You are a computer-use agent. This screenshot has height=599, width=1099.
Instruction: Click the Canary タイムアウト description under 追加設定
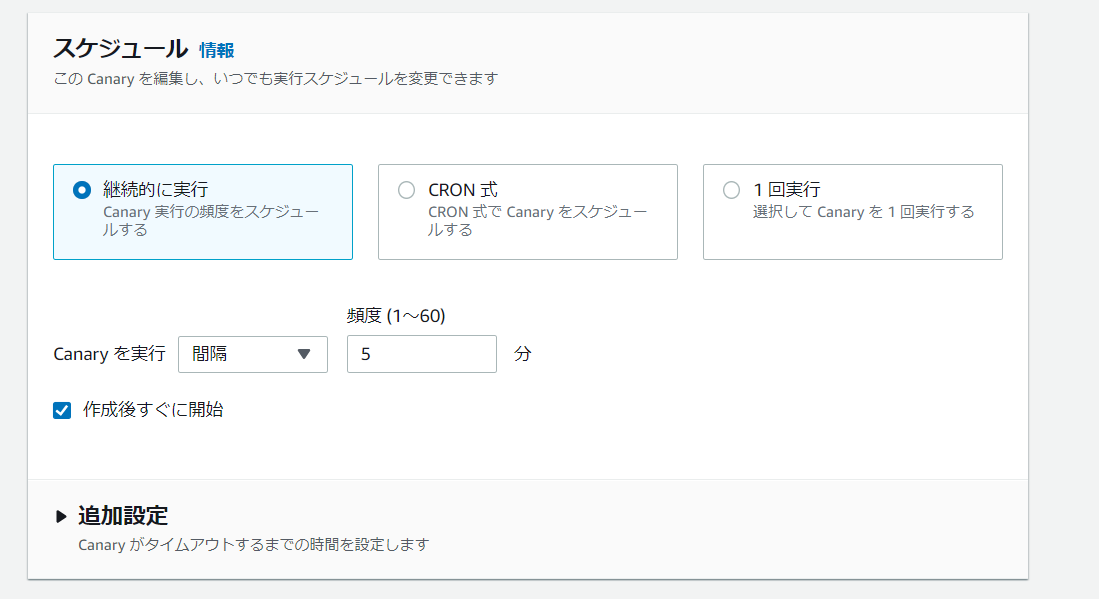[x=253, y=545]
